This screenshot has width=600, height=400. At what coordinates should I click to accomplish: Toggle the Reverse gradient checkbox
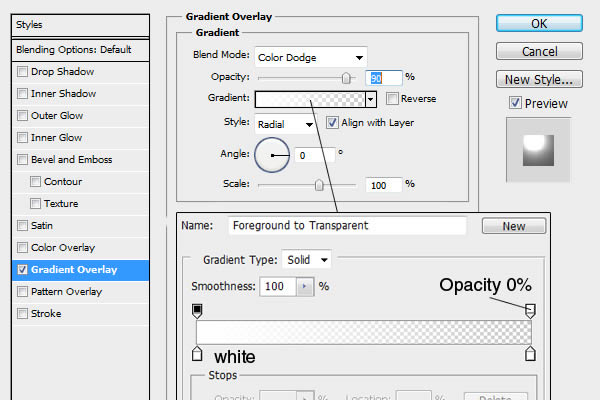(392, 98)
